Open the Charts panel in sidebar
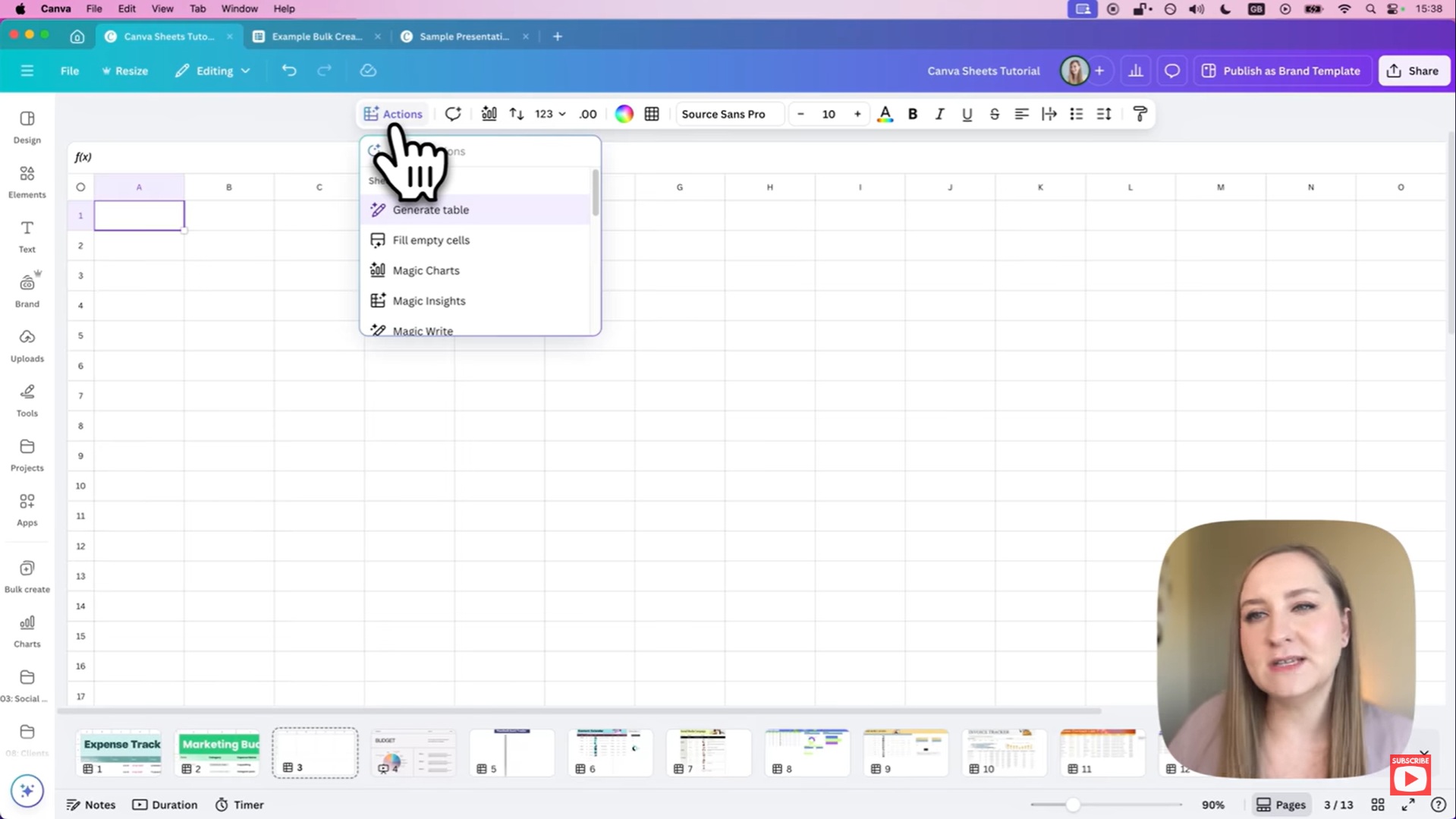This screenshot has width=1456, height=819. (27, 632)
